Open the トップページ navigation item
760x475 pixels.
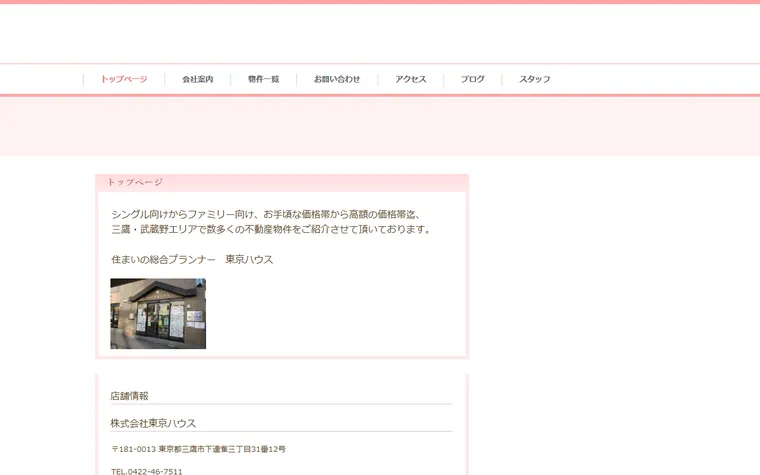click(124, 79)
